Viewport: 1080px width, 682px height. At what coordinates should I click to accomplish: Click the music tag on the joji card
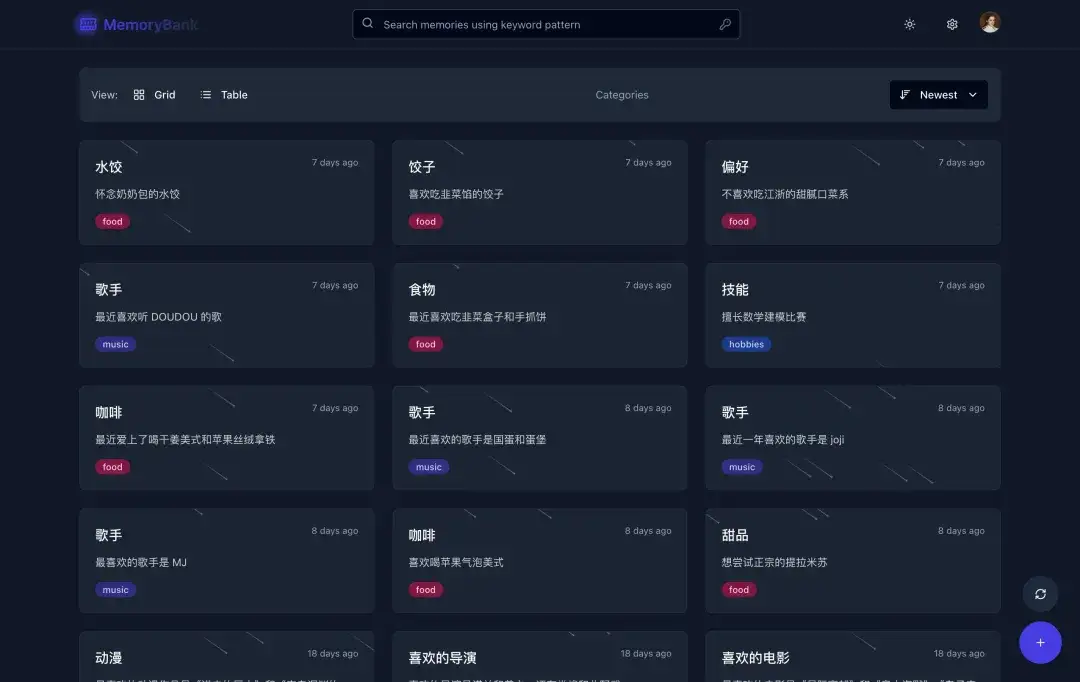pos(742,466)
